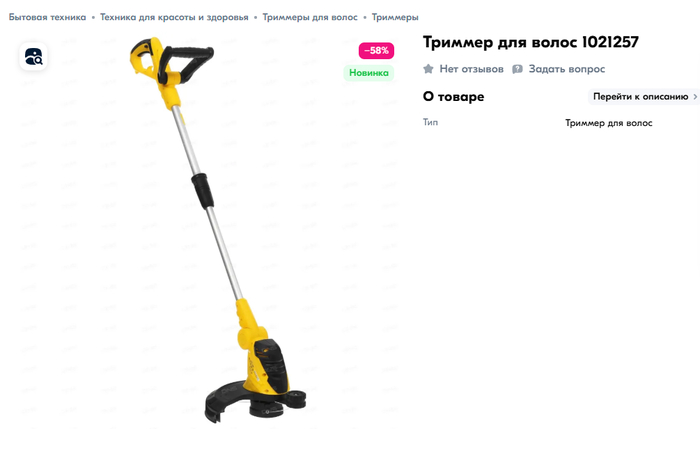Click the pink -58% discount badge
The height and width of the screenshot is (449, 700).
click(x=376, y=50)
